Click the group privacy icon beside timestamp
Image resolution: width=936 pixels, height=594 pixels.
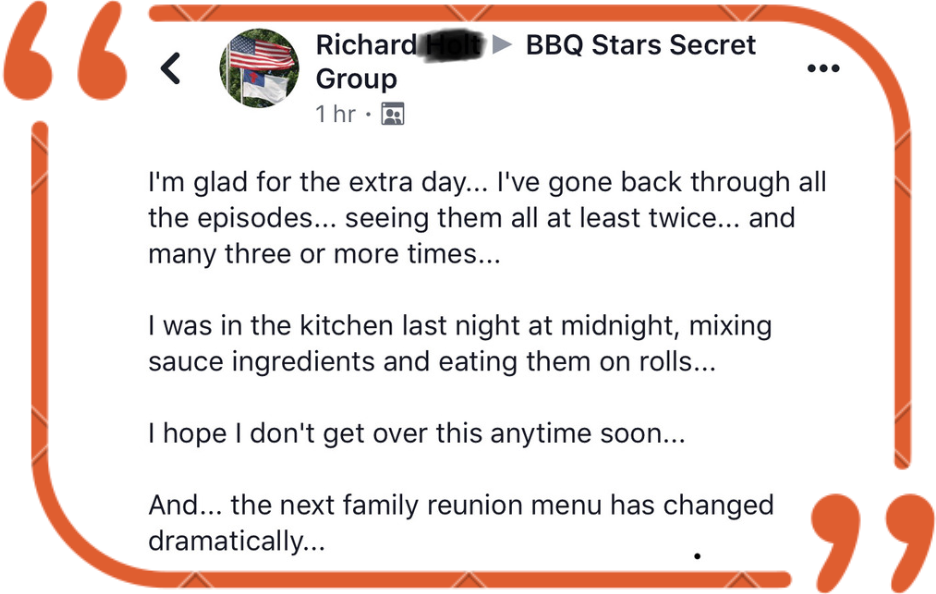point(392,115)
